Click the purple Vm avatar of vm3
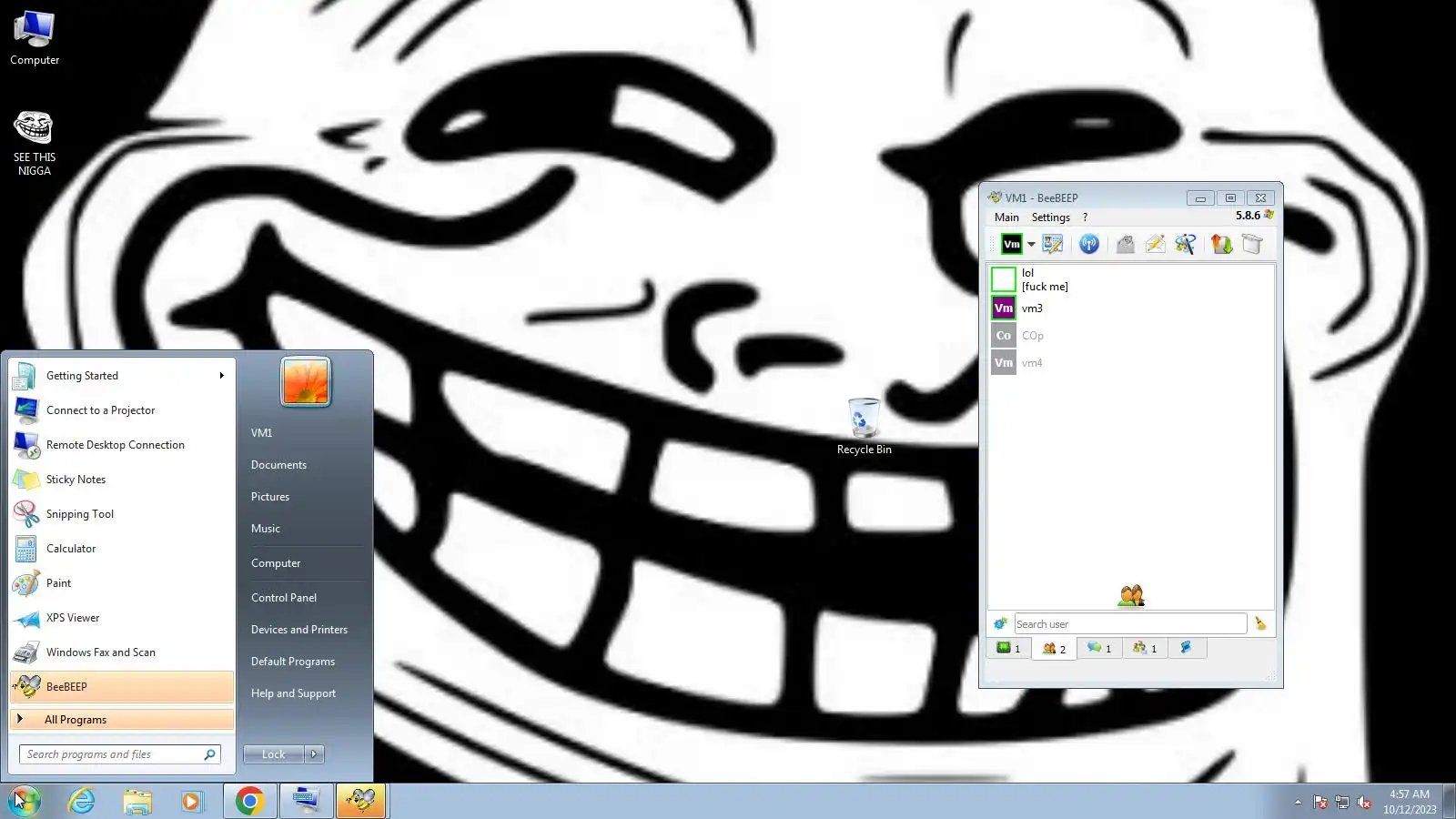Screen dimensions: 1456x819 [1004, 308]
